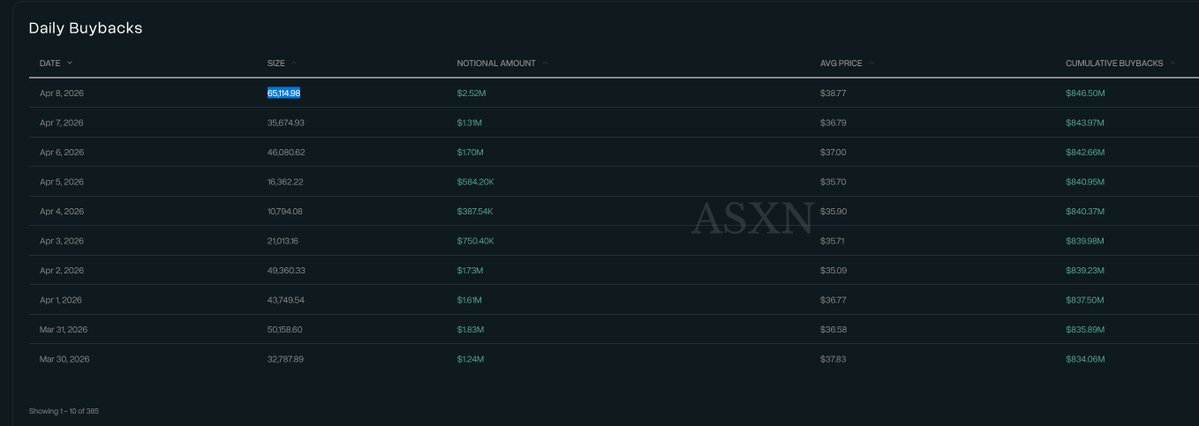Click the CUMULATIVE BUYBACKS column header
1199x426 pixels.
point(1114,63)
